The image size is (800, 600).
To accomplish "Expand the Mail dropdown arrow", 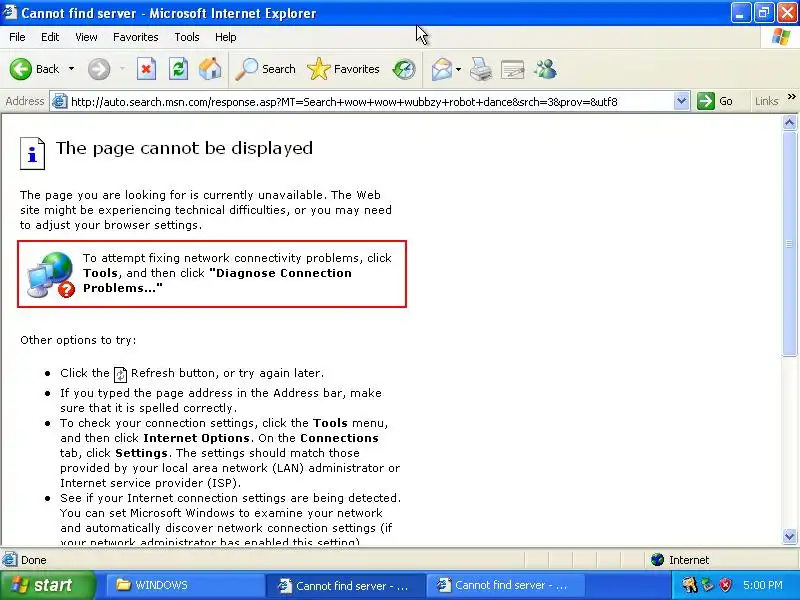I will pyautogui.click(x=458, y=69).
